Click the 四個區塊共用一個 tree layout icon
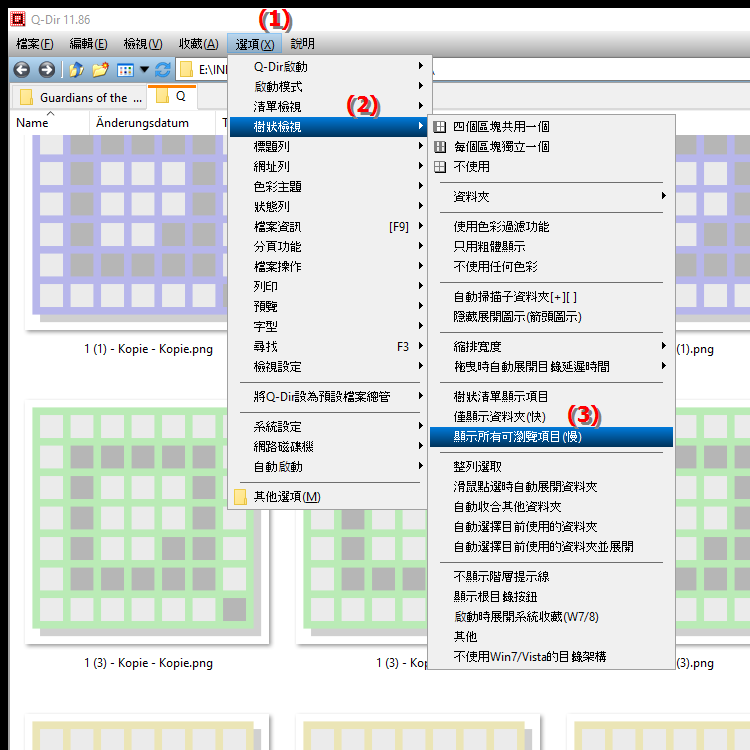 440,127
